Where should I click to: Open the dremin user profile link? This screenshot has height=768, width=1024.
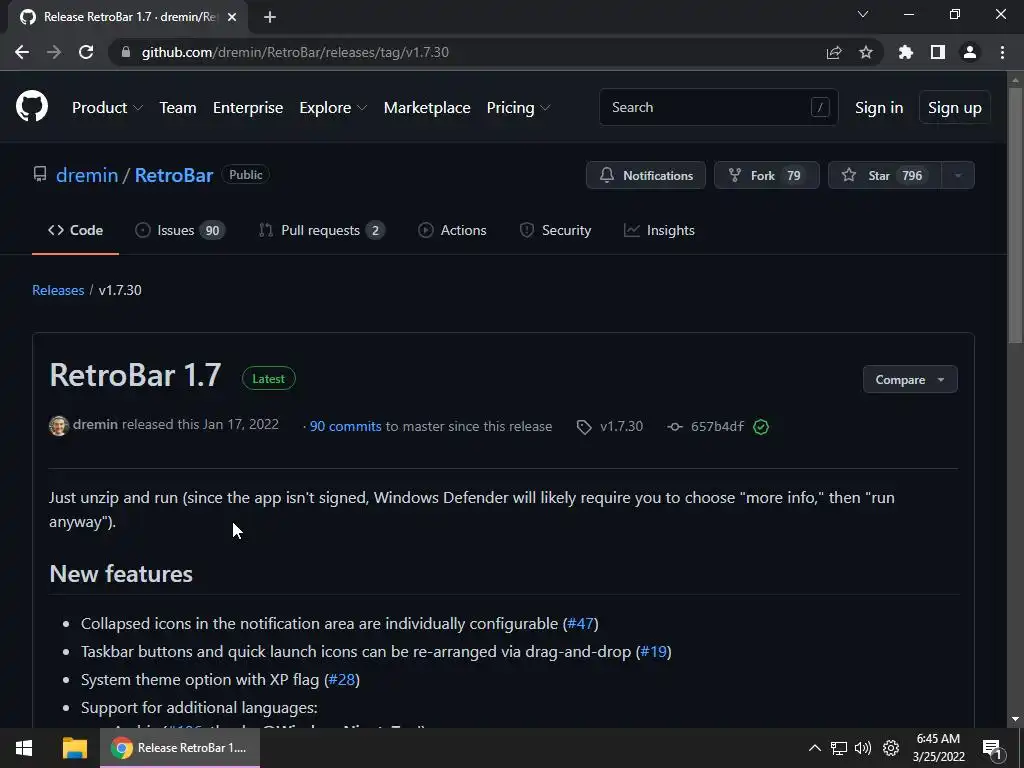(x=87, y=175)
